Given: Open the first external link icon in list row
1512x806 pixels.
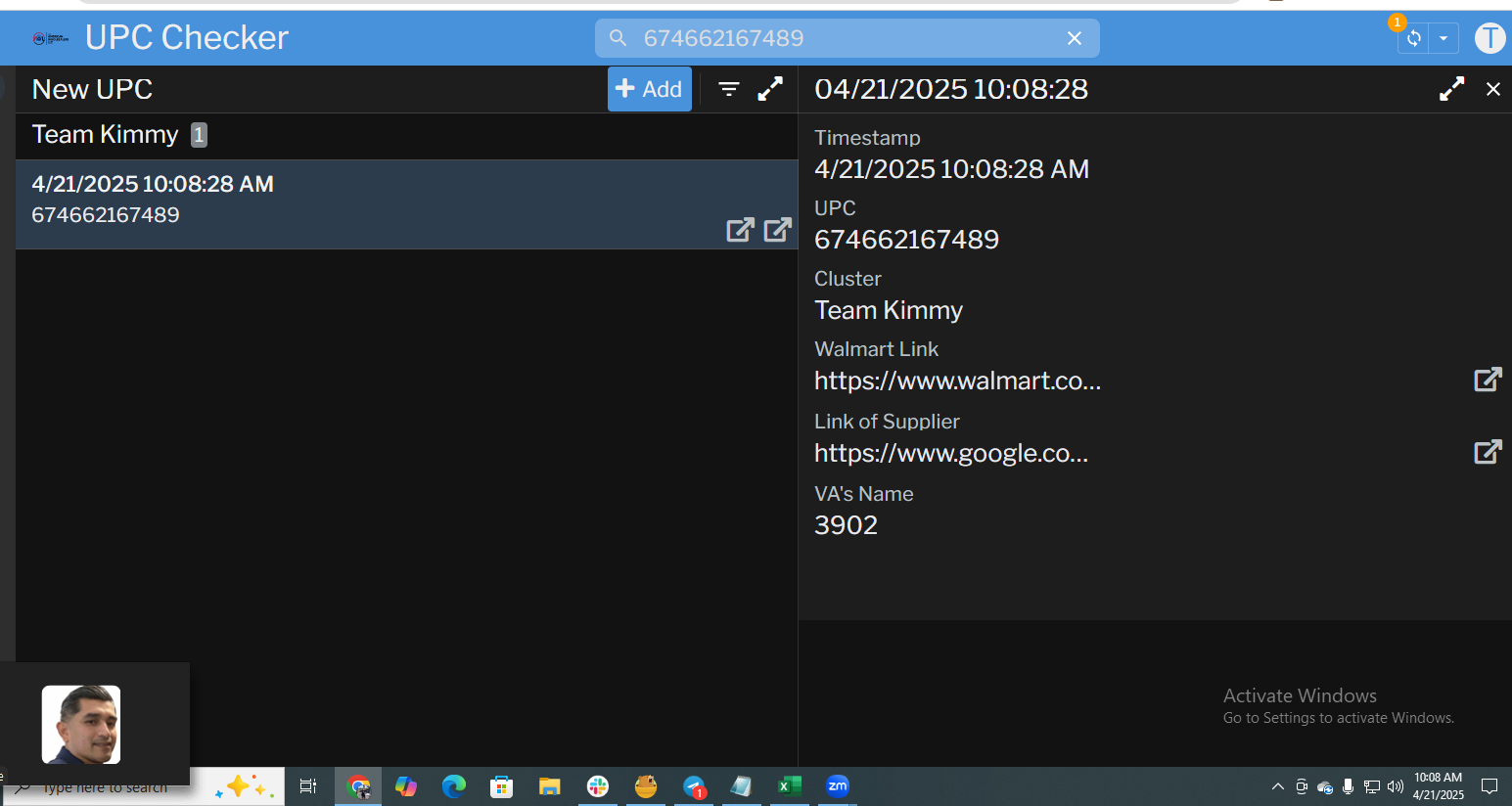Looking at the screenshot, I should (x=740, y=230).
